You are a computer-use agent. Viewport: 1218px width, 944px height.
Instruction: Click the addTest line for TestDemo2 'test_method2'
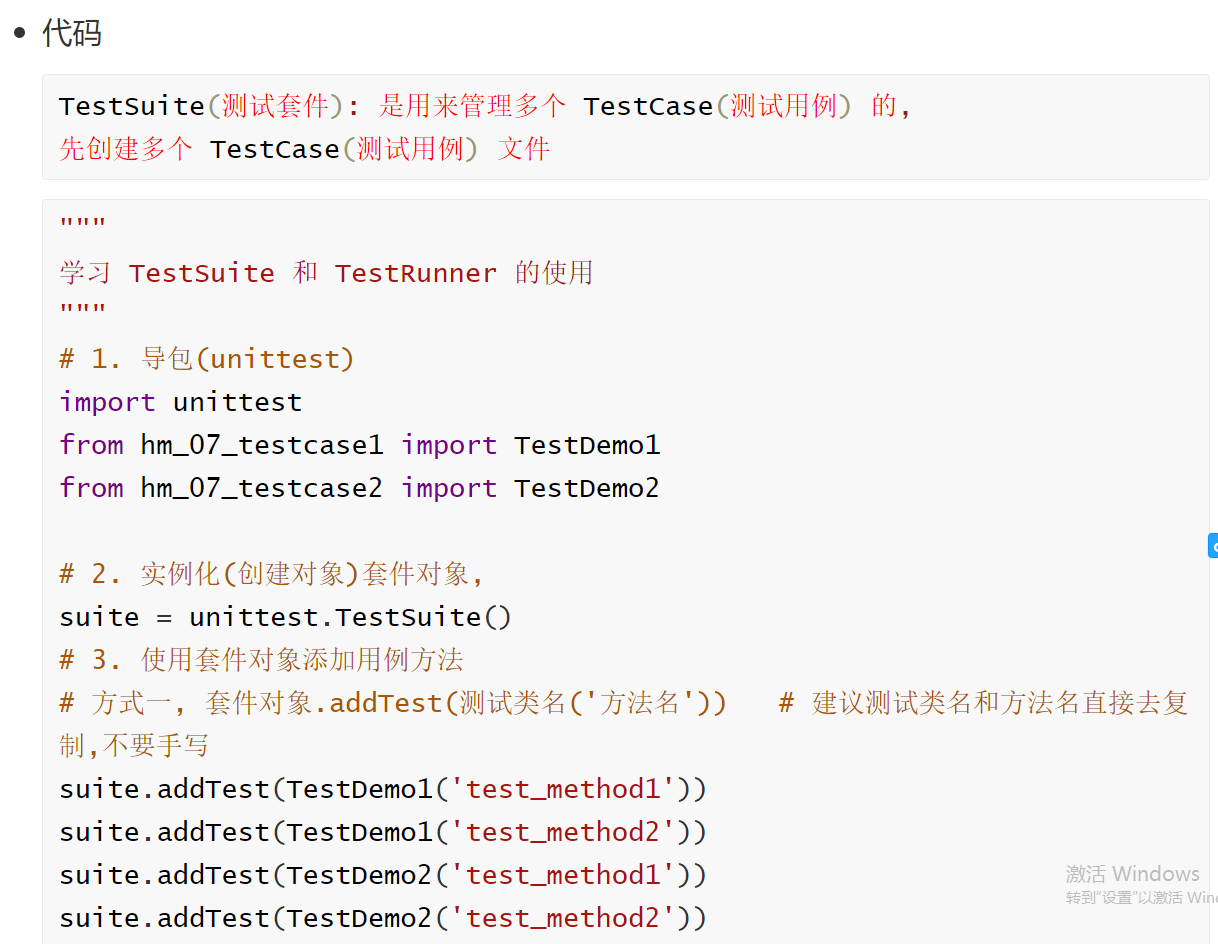pos(383,918)
